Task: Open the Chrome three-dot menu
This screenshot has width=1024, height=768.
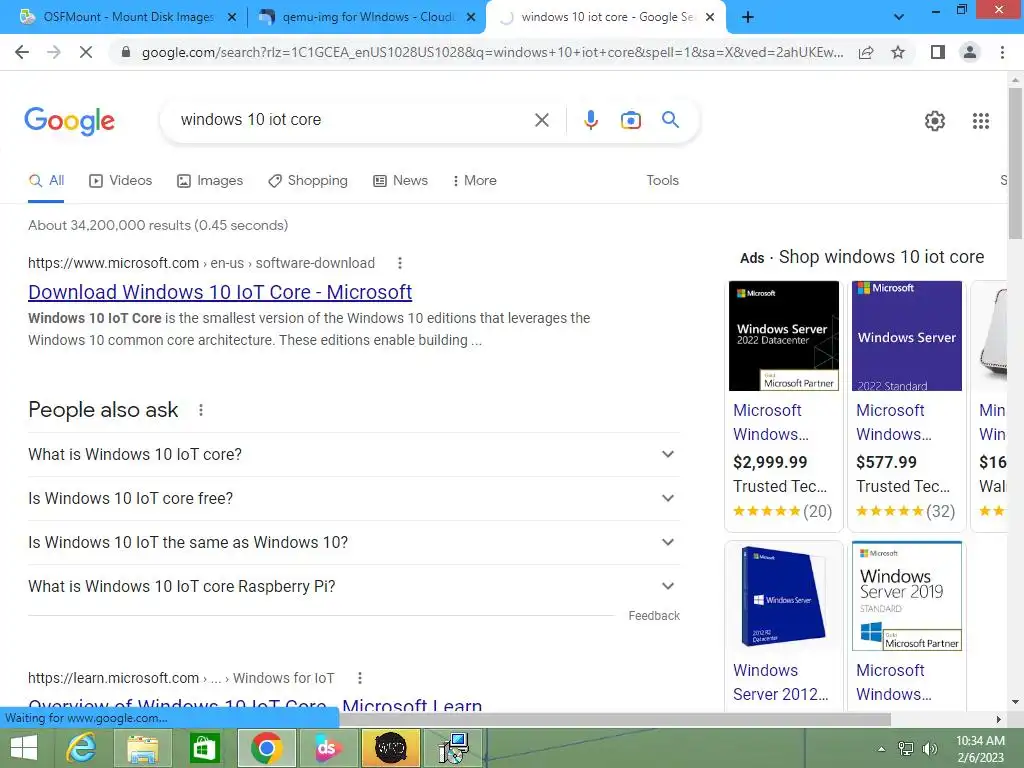Action: [x=1002, y=52]
